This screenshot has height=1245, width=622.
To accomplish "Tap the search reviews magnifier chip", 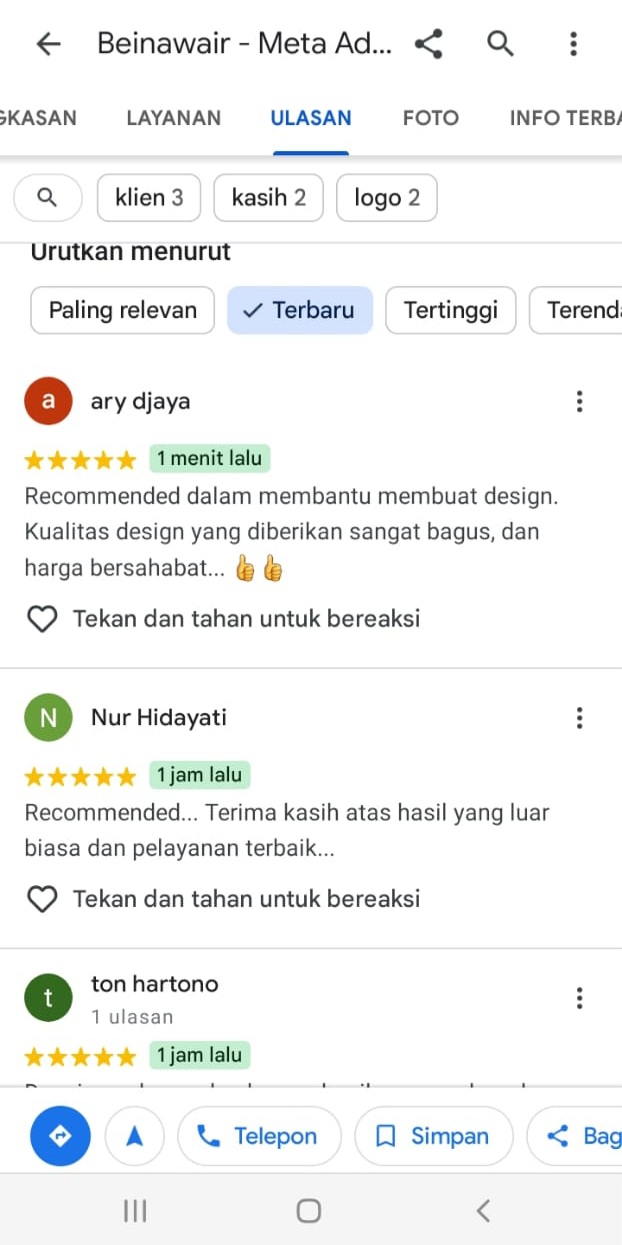I will [x=47, y=198].
